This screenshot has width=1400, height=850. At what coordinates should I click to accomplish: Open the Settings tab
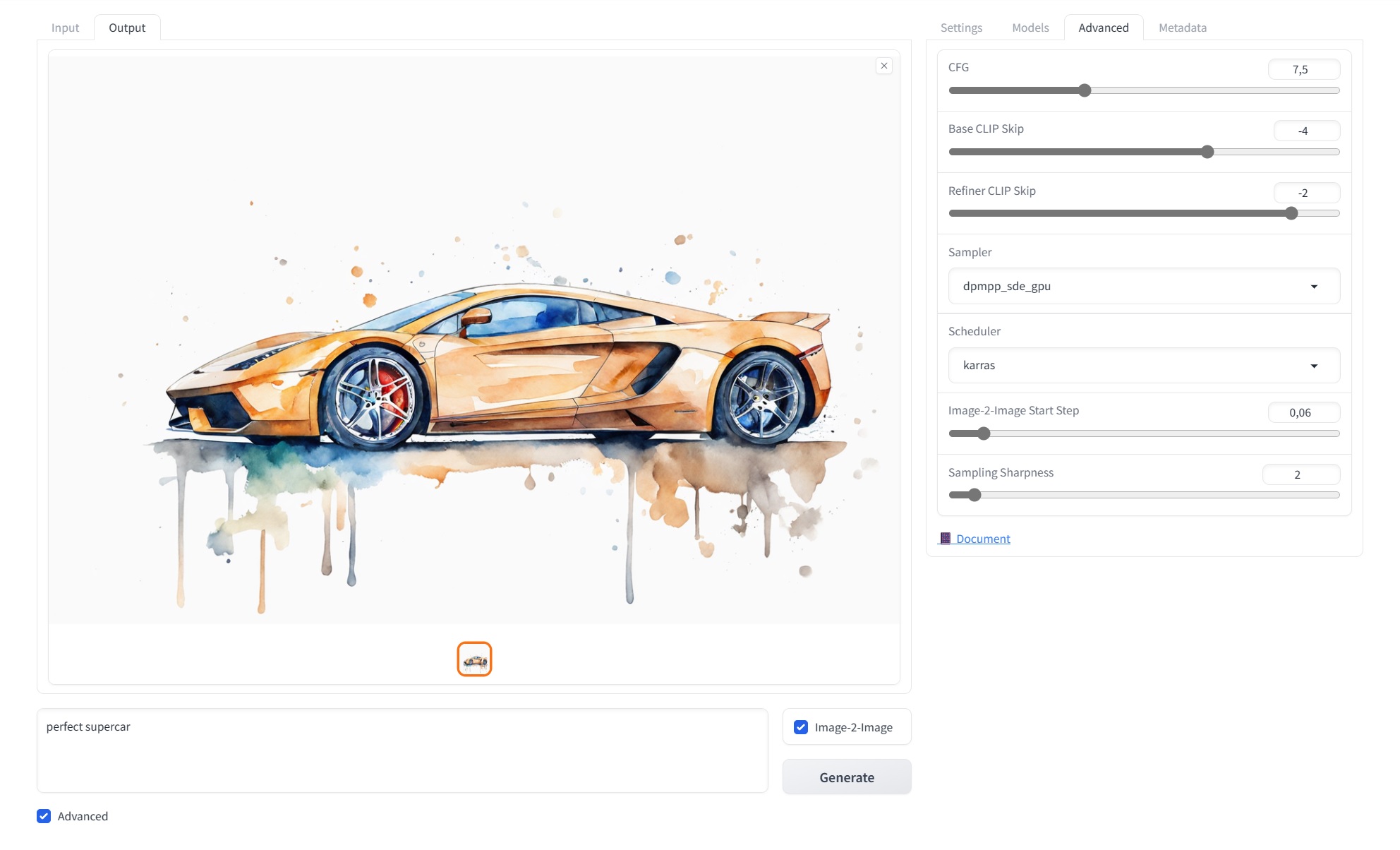point(961,28)
